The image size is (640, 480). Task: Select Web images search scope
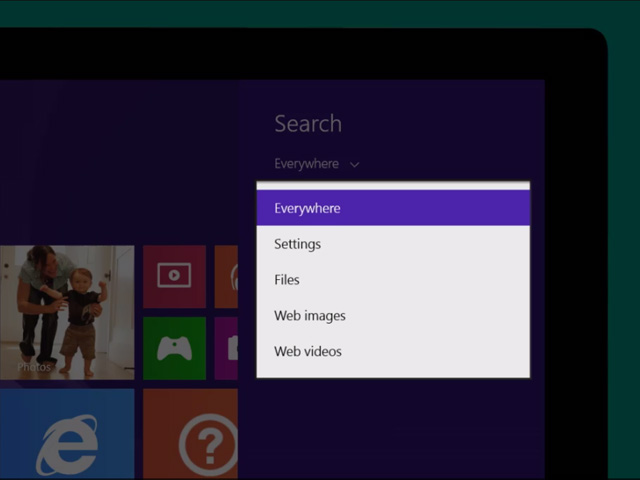(x=393, y=316)
